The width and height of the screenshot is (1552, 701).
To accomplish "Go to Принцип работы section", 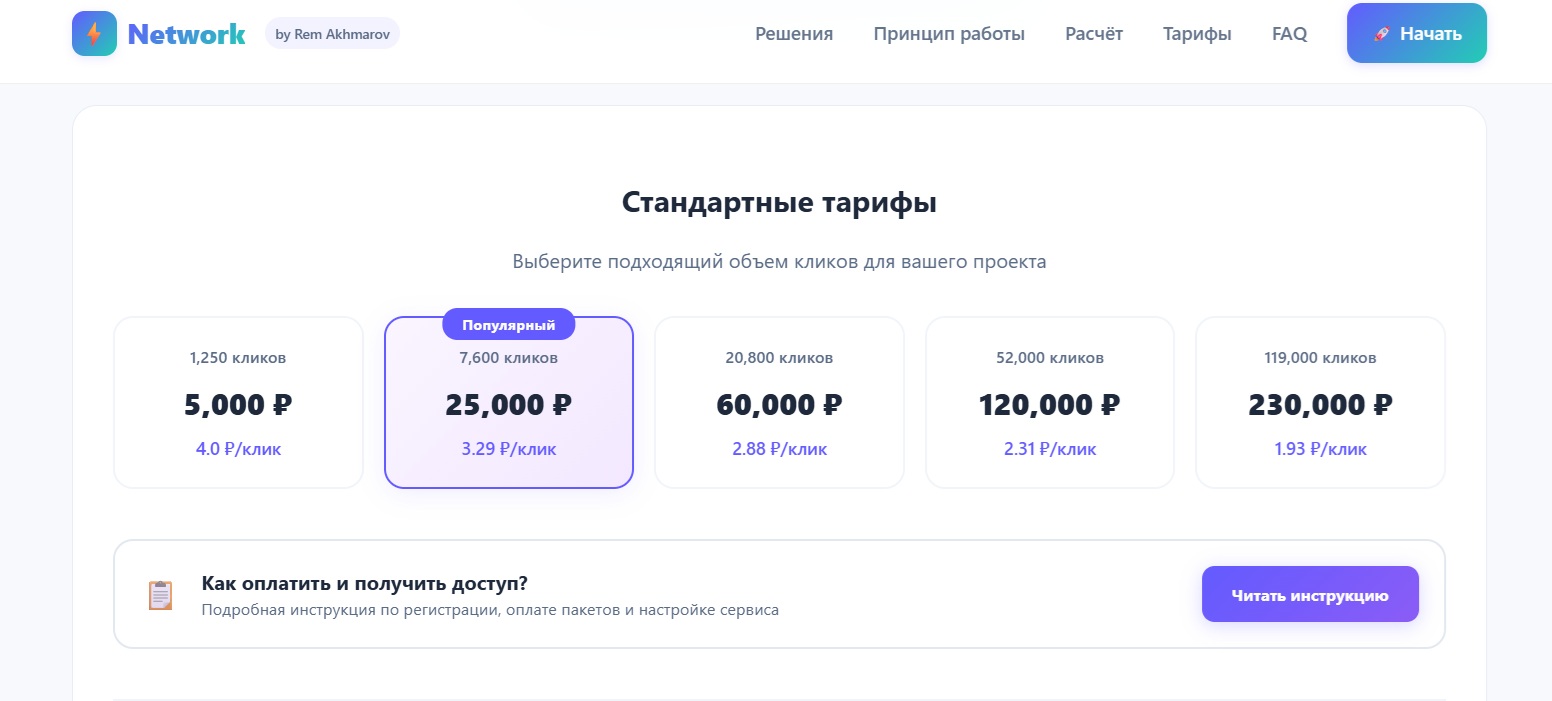I will click(949, 34).
